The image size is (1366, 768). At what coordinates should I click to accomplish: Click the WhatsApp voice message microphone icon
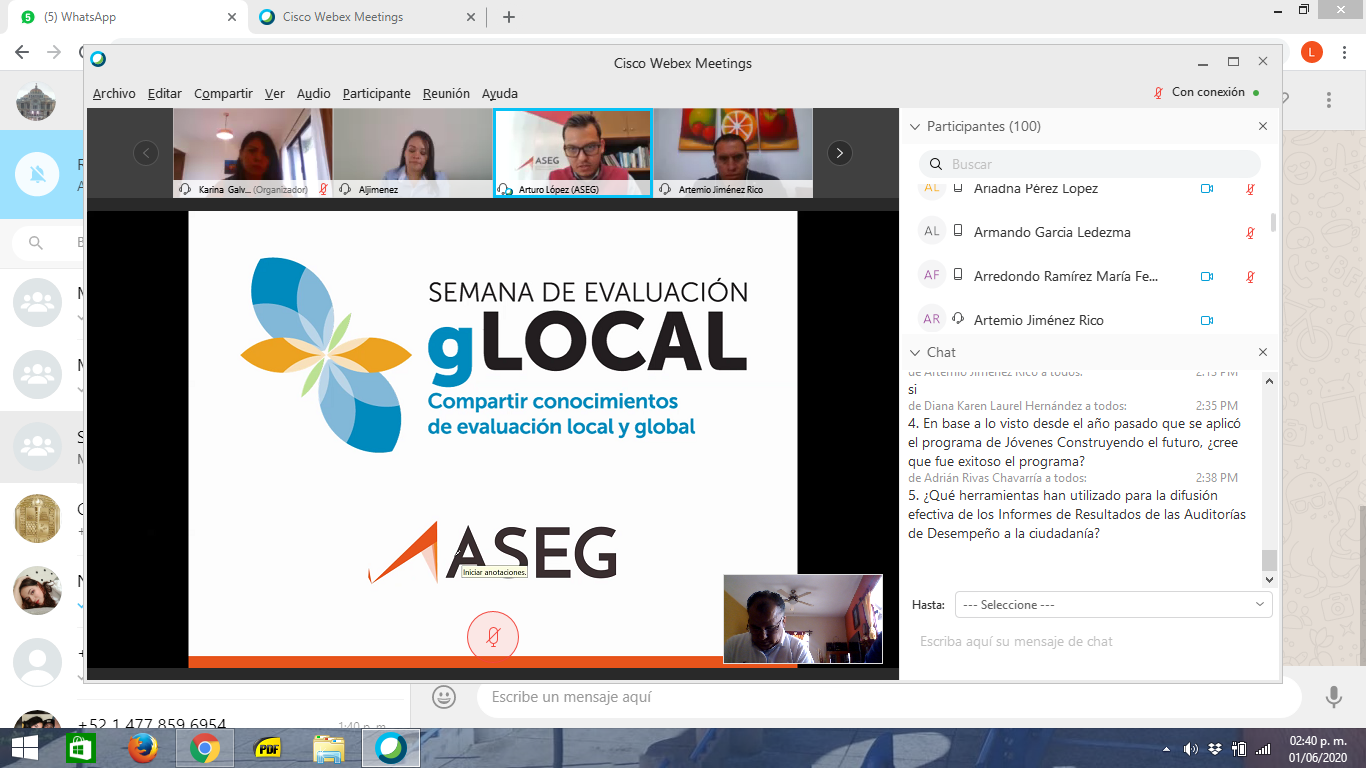tap(1333, 697)
